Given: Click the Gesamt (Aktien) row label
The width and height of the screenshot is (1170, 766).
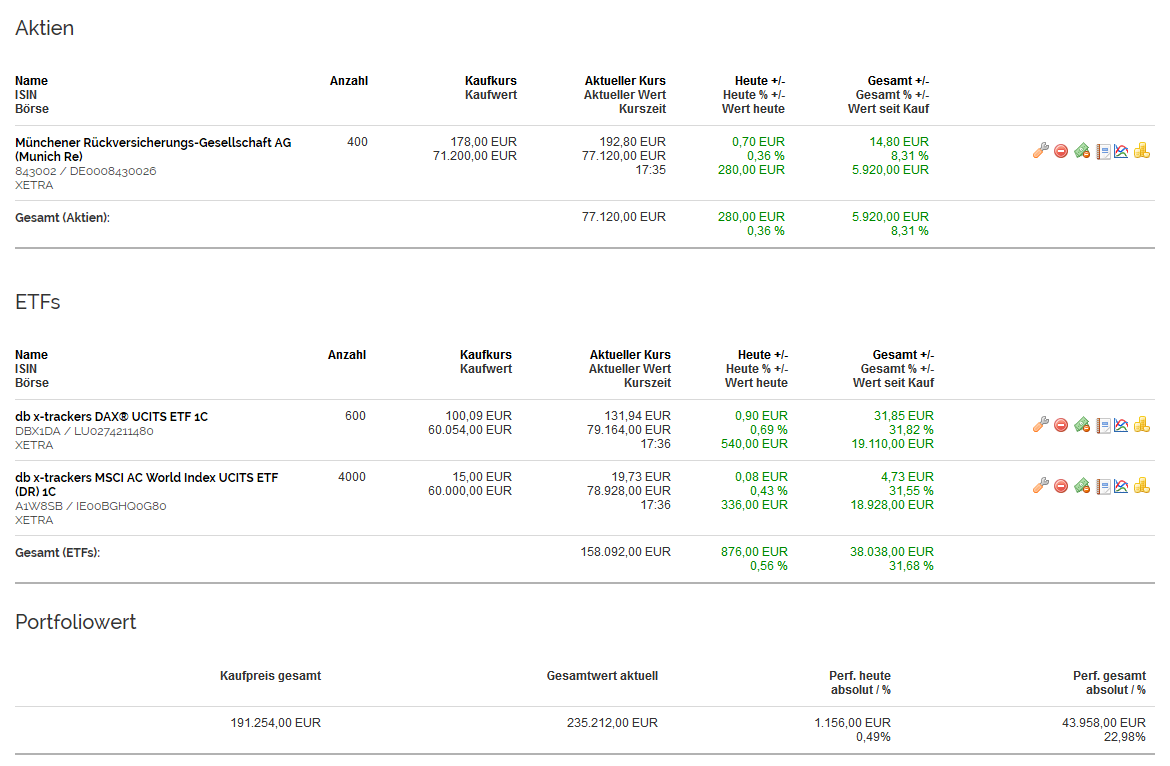Looking at the screenshot, I should pyautogui.click(x=63, y=218).
